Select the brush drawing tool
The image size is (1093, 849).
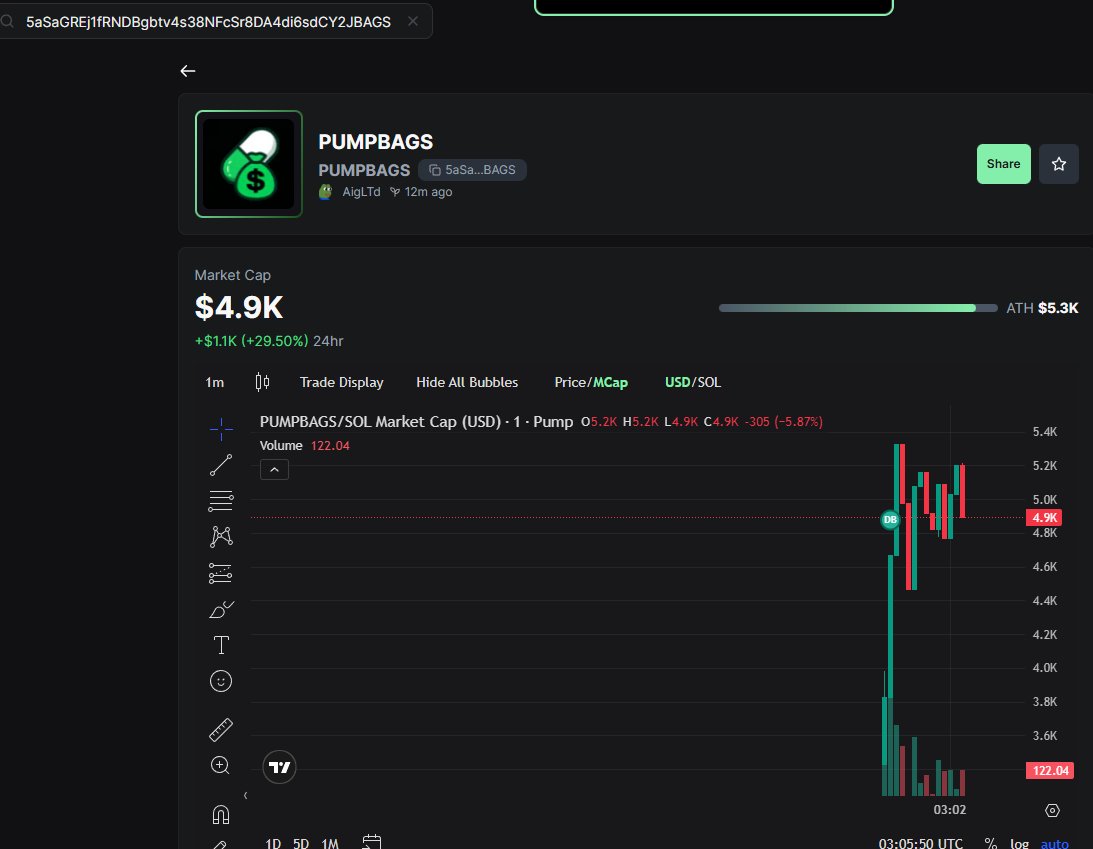tap(221, 609)
